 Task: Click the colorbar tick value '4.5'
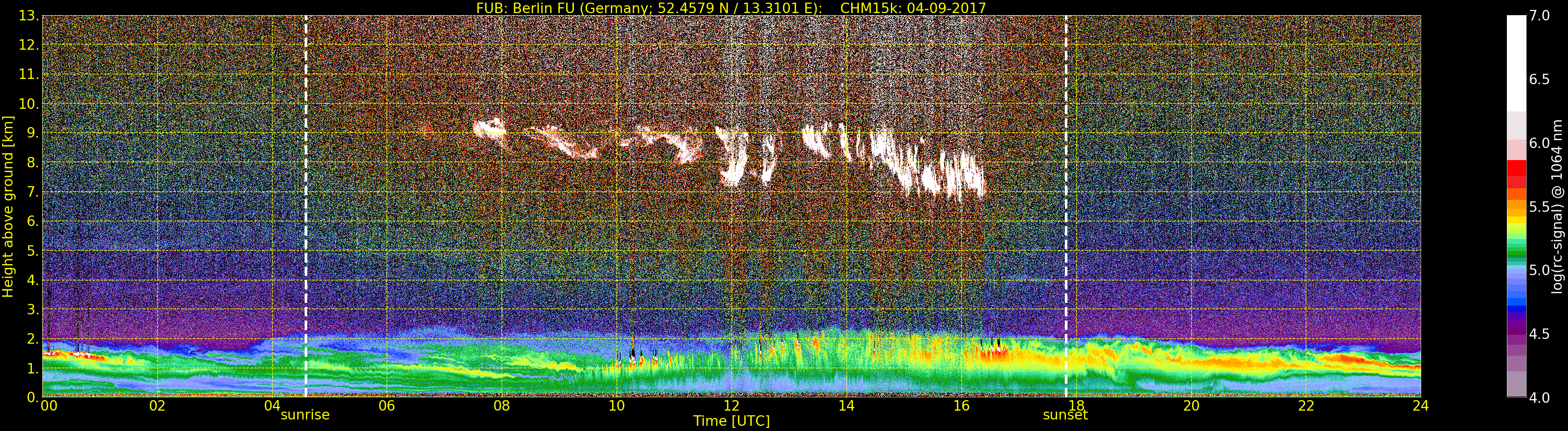pos(1539,334)
